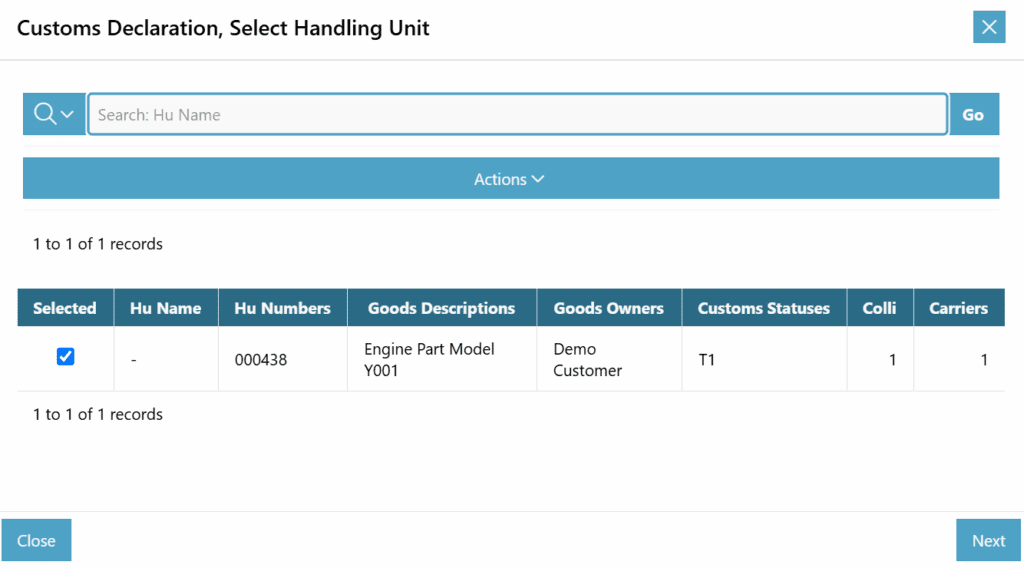Click the Hu number 000438 cell

pyautogui.click(x=261, y=360)
